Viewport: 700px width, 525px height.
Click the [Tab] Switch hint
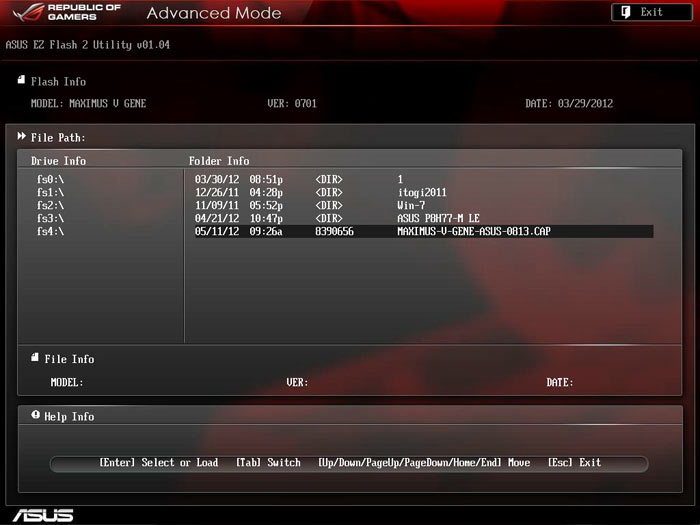pos(268,462)
